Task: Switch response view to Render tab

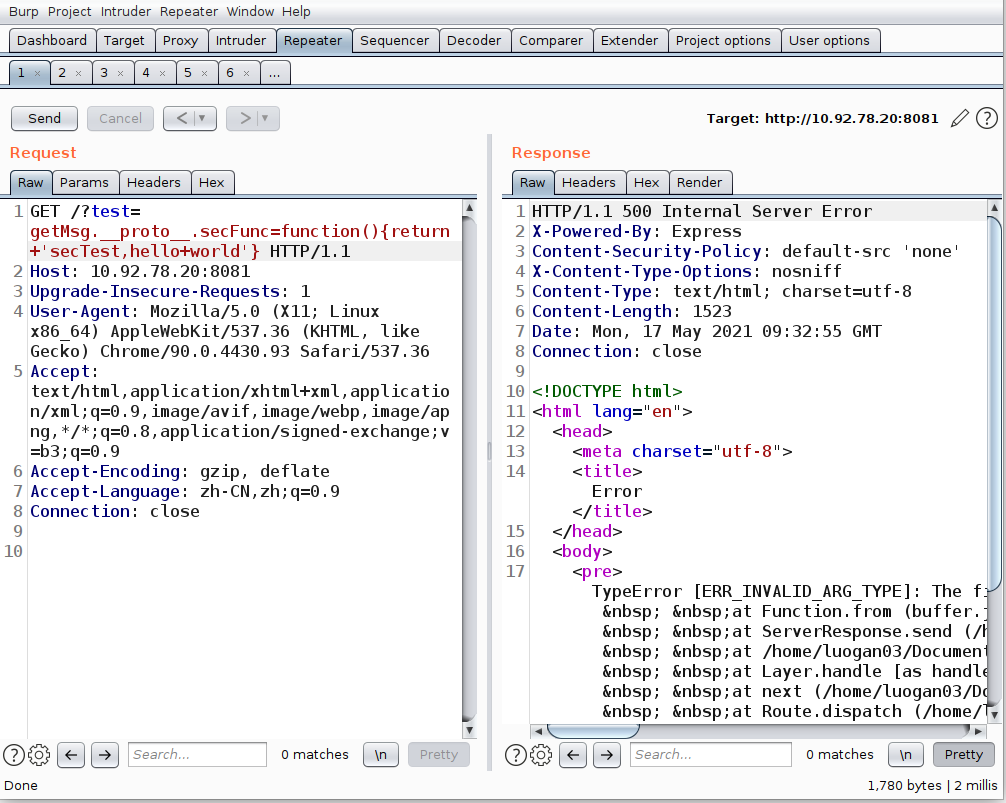Action: pos(699,182)
